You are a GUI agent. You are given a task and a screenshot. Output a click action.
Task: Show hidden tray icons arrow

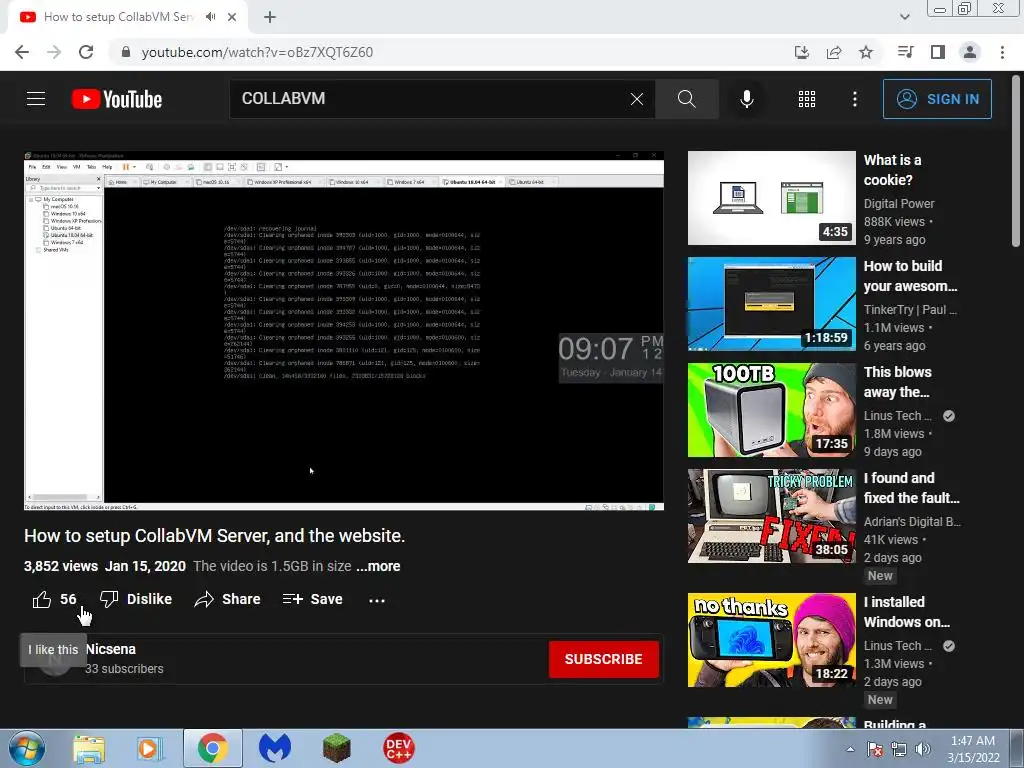pos(850,749)
